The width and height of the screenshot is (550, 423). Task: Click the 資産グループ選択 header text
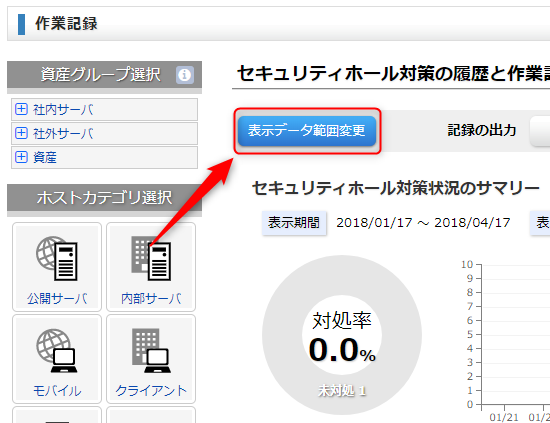[x=101, y=74]
